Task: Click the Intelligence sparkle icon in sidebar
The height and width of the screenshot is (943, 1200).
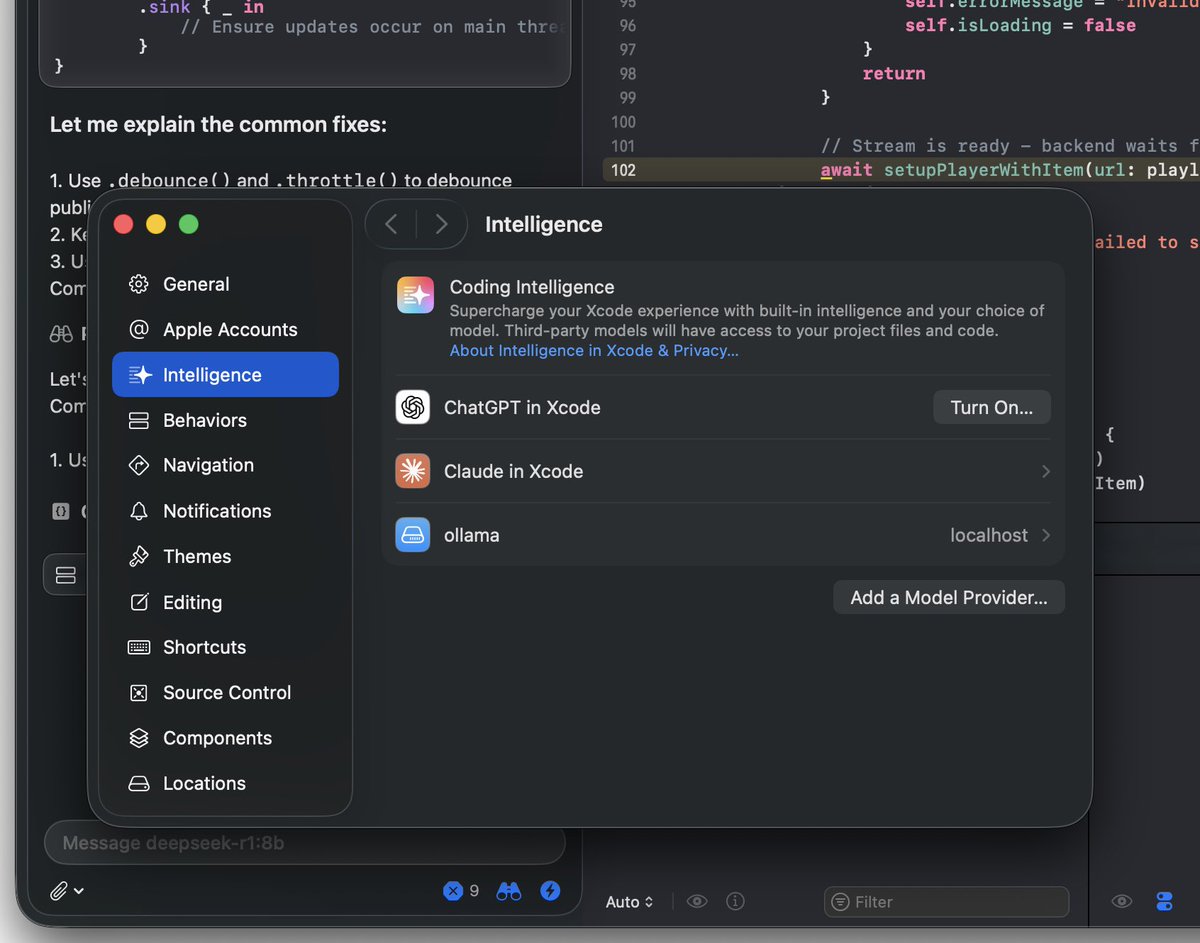Action: tap(140, 375)
